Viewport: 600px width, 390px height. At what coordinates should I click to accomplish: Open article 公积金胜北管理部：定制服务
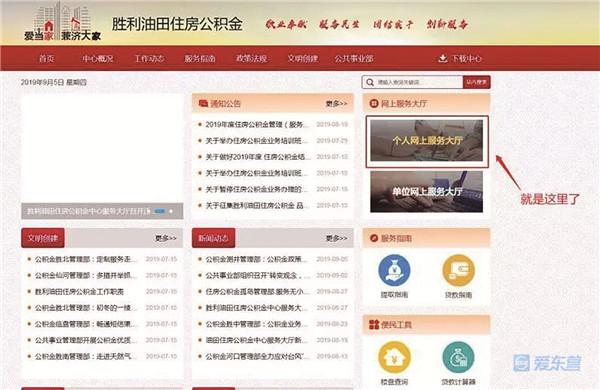[x=86, y=259]
